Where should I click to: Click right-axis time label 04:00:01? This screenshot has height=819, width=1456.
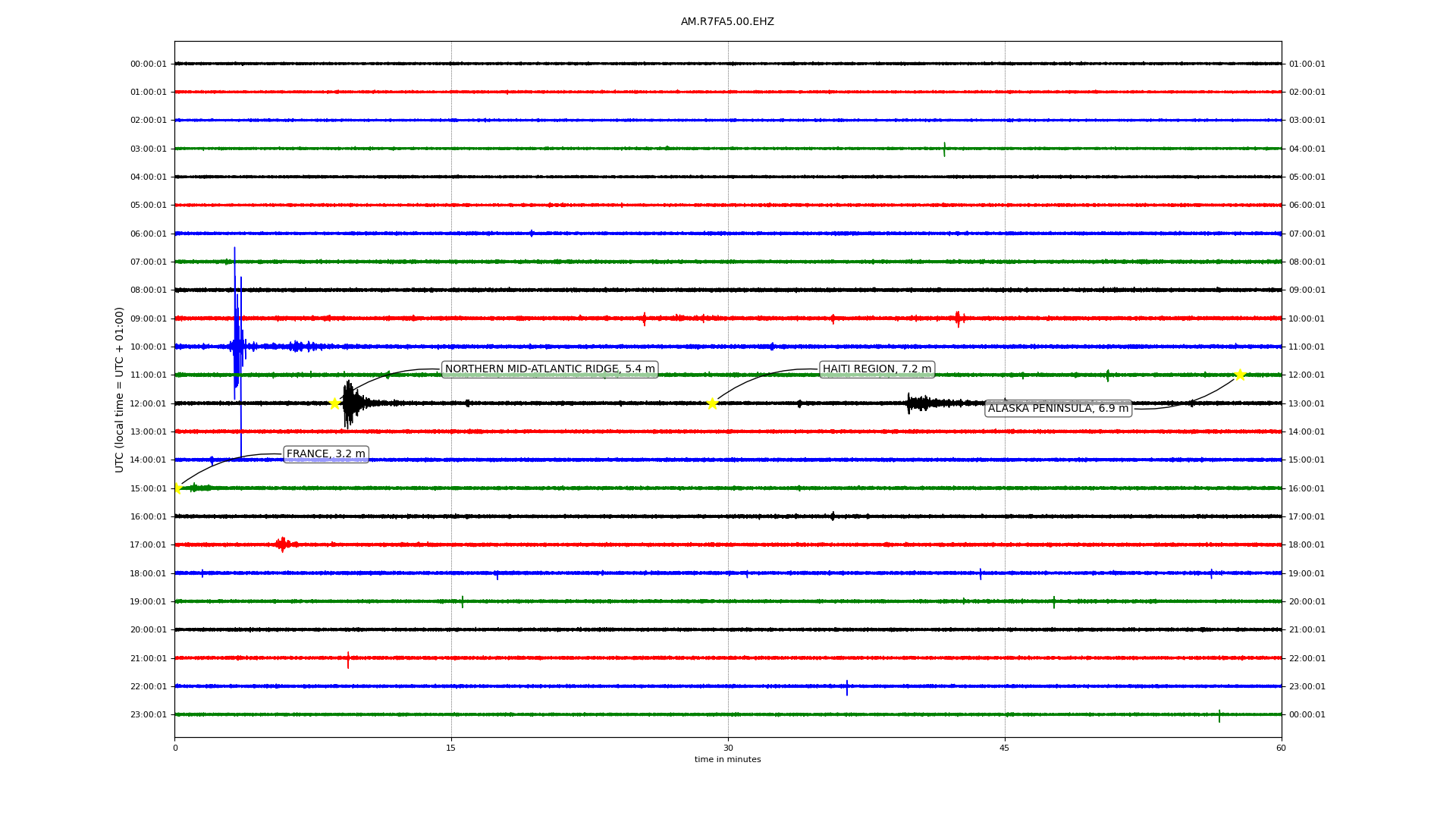[x=1307, y=149]
